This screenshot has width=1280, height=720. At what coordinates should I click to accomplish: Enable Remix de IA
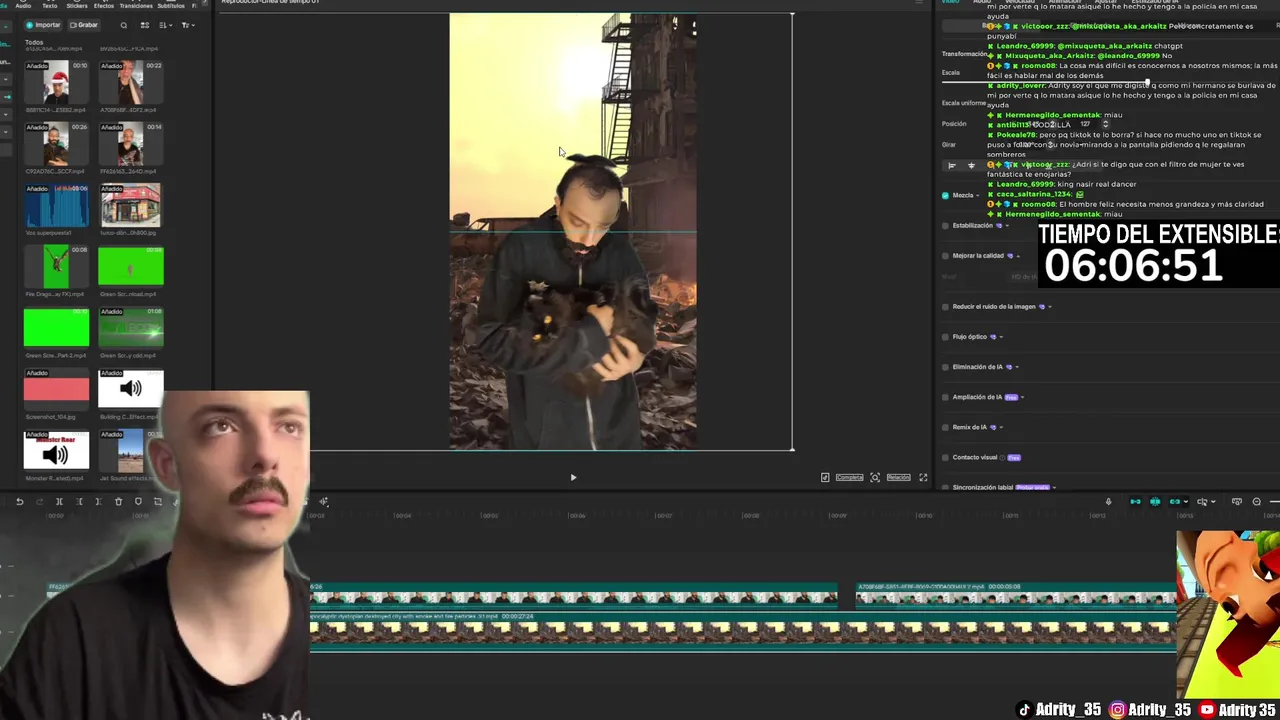click(945, 427)
